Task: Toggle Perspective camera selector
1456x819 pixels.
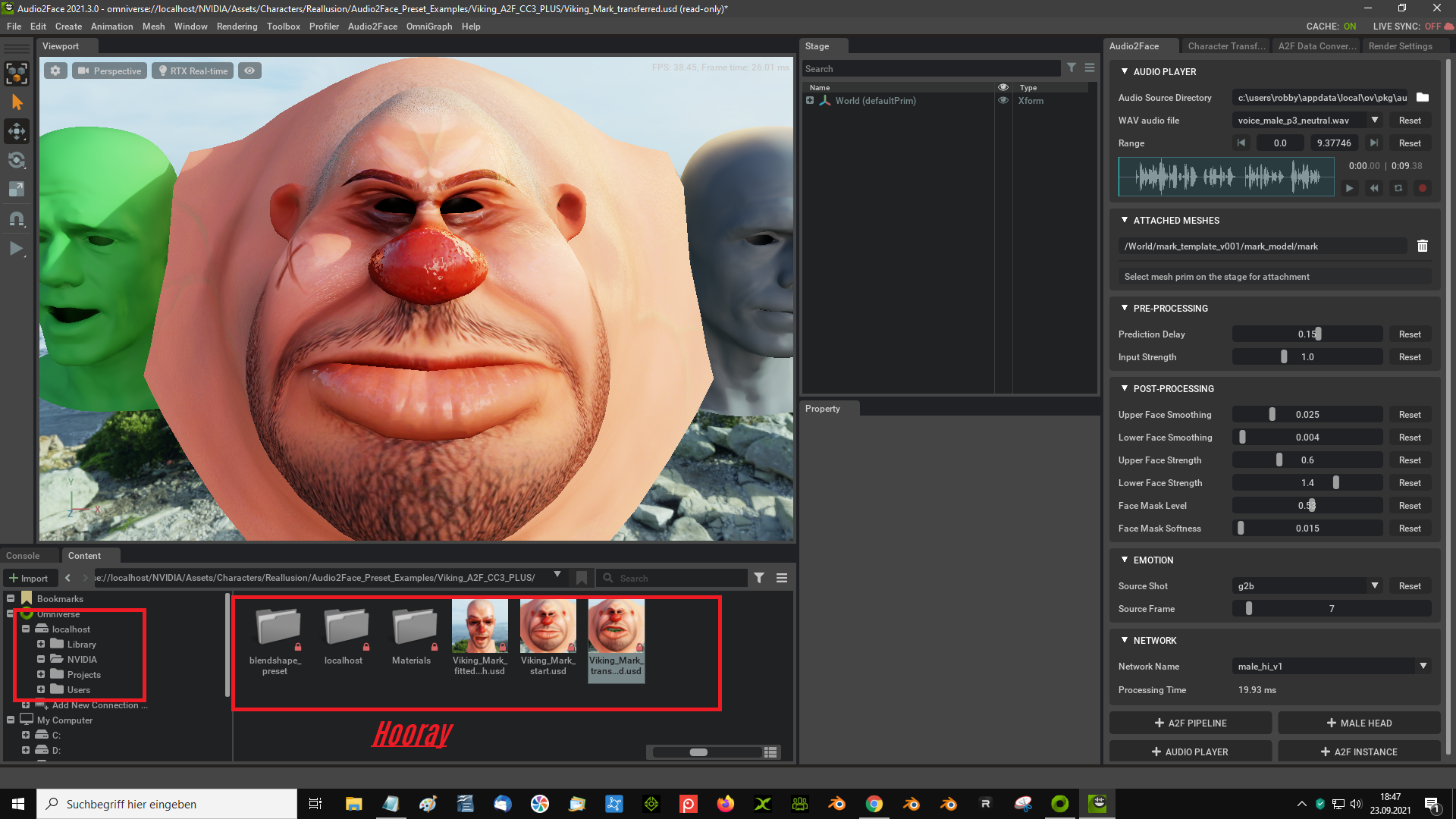Action: [109, 71]
